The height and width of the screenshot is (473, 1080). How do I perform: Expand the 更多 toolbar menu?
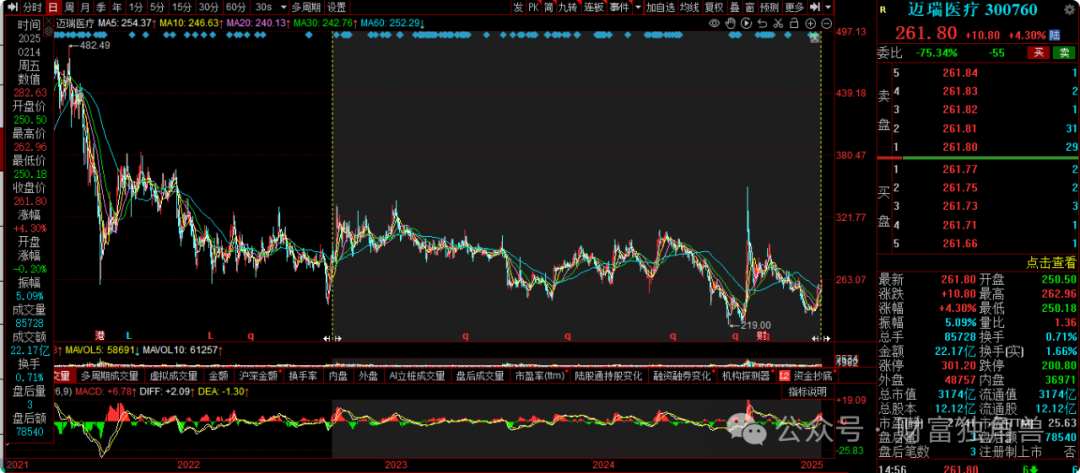pyautogui.click(x=797, y=7)
